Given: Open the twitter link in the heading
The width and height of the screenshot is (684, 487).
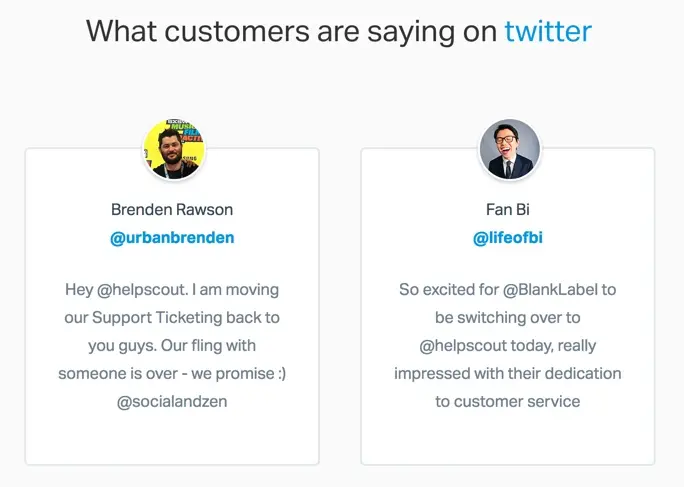Looking at the screenshot, I should [547, 31].
